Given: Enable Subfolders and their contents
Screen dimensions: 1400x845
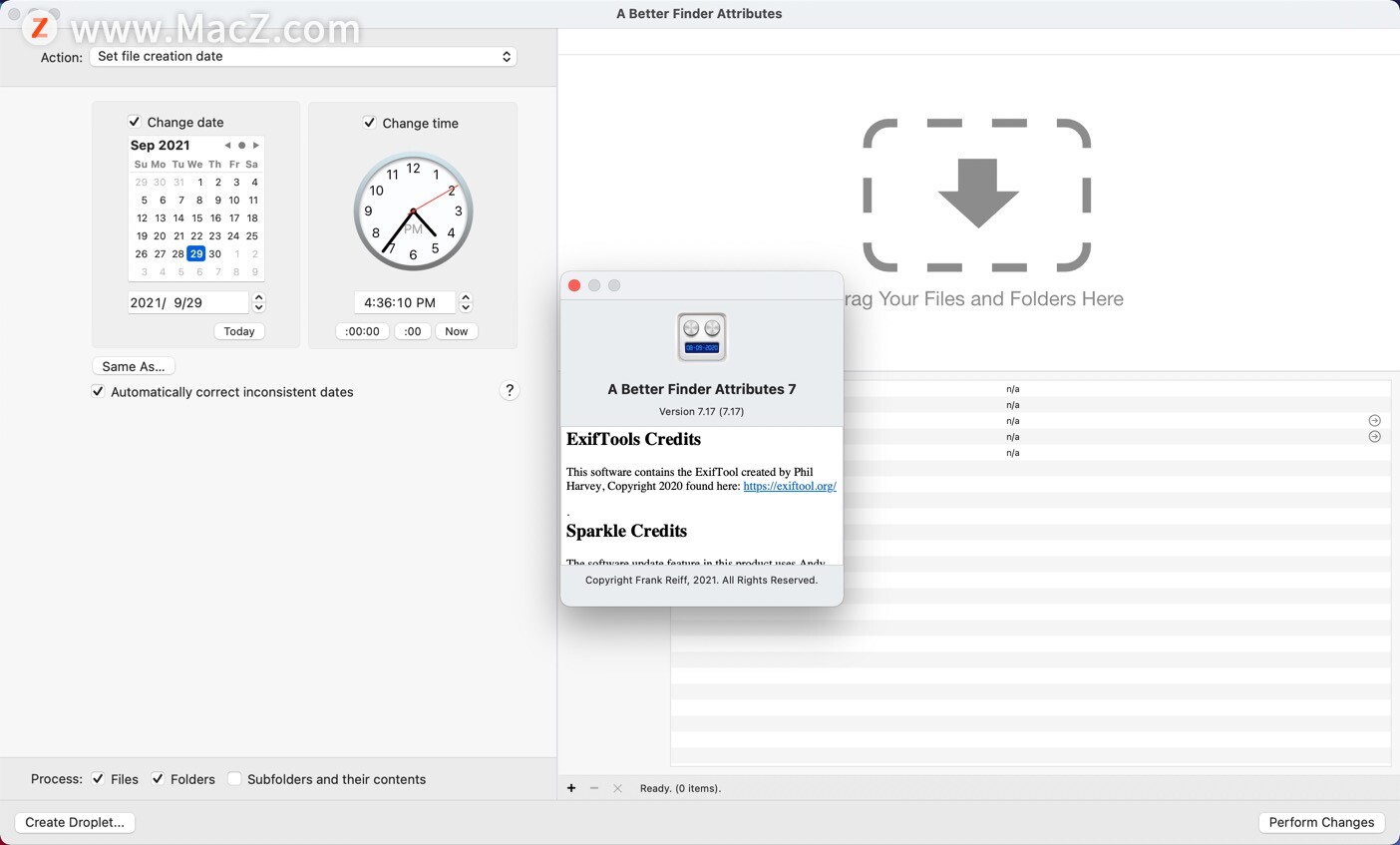Looking at the screenshot, I should (234, 779).
